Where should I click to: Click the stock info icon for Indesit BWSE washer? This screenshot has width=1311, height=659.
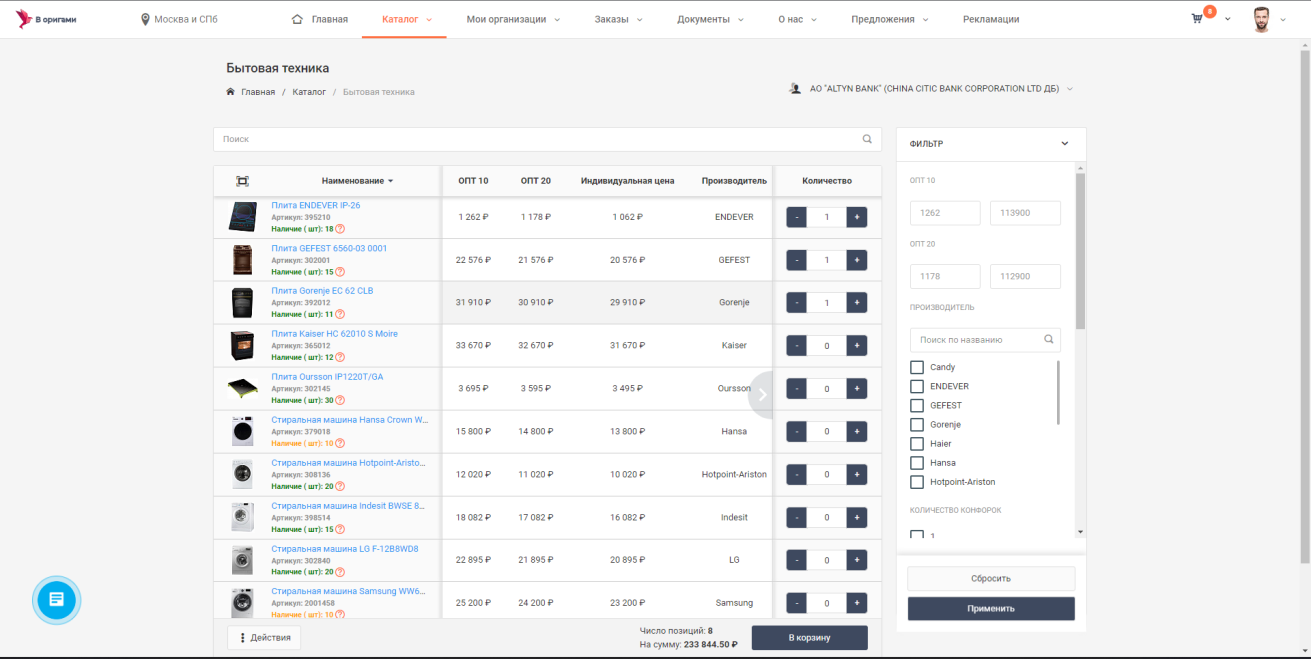[x=340, y=529]
